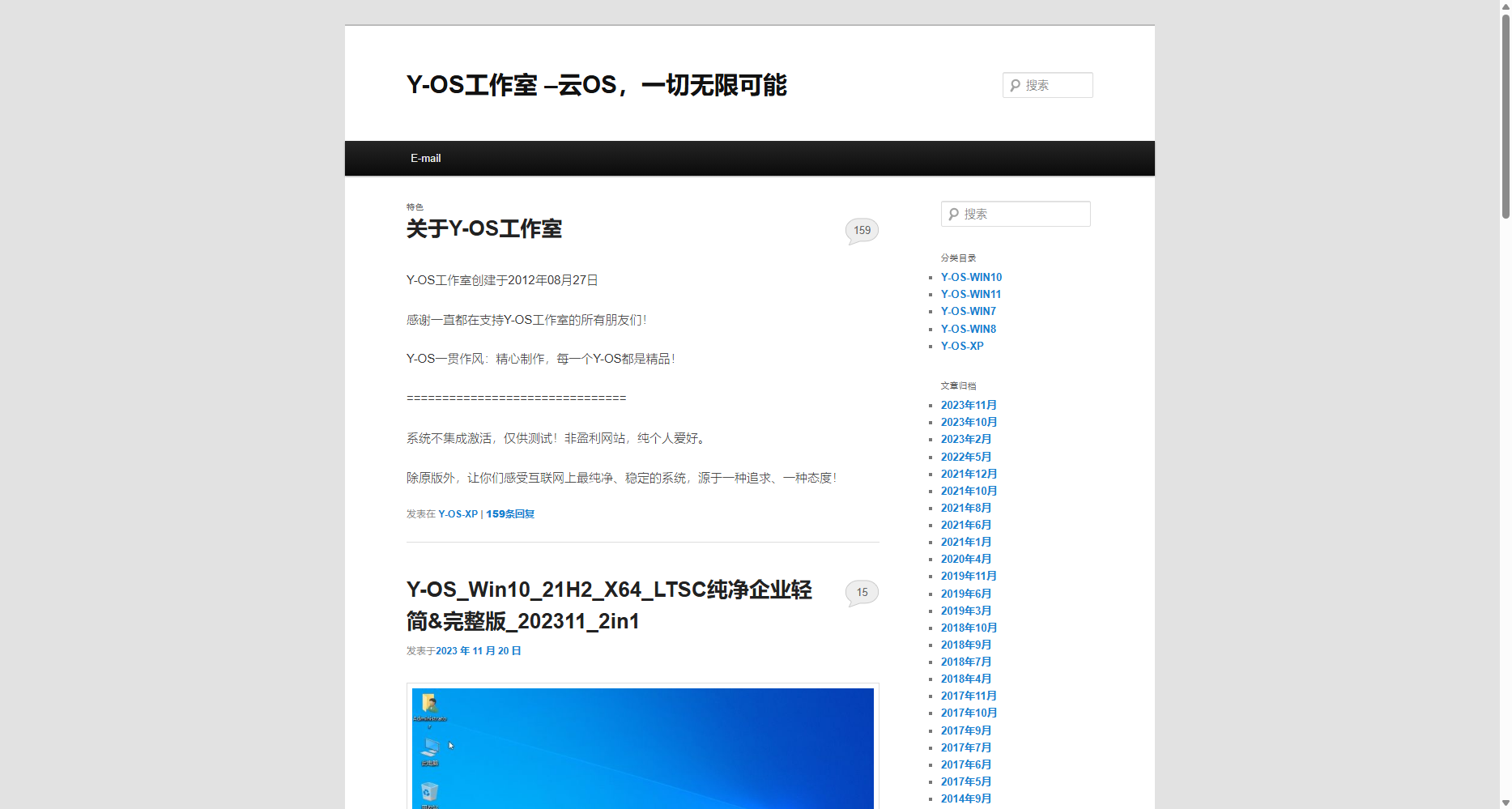Select Y-OS-WIN10 category in sidebar
Viewport: 1512px width, 809px height.
tap(971, 277)
